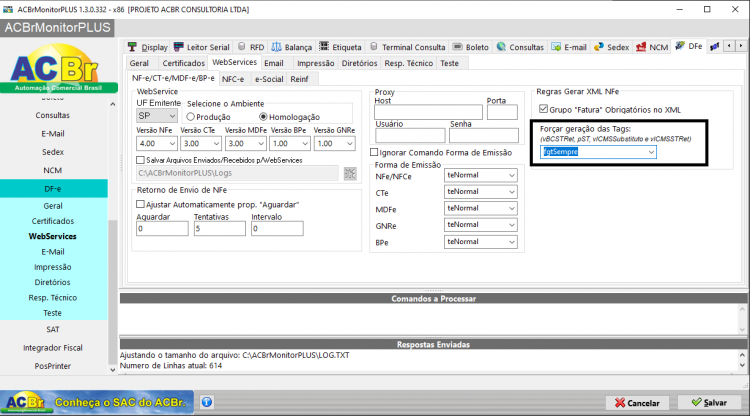Click the Salvar button

tap(709, 403)
